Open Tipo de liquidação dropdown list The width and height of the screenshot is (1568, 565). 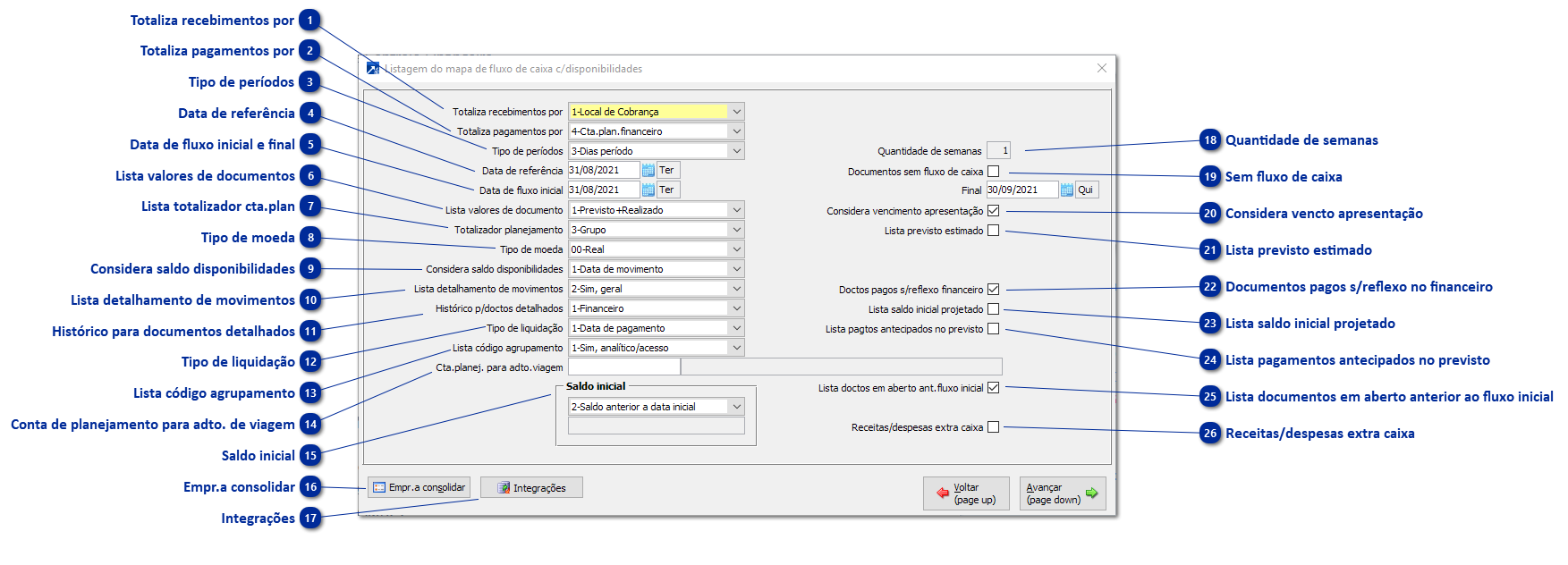click(x=736, y=328)
